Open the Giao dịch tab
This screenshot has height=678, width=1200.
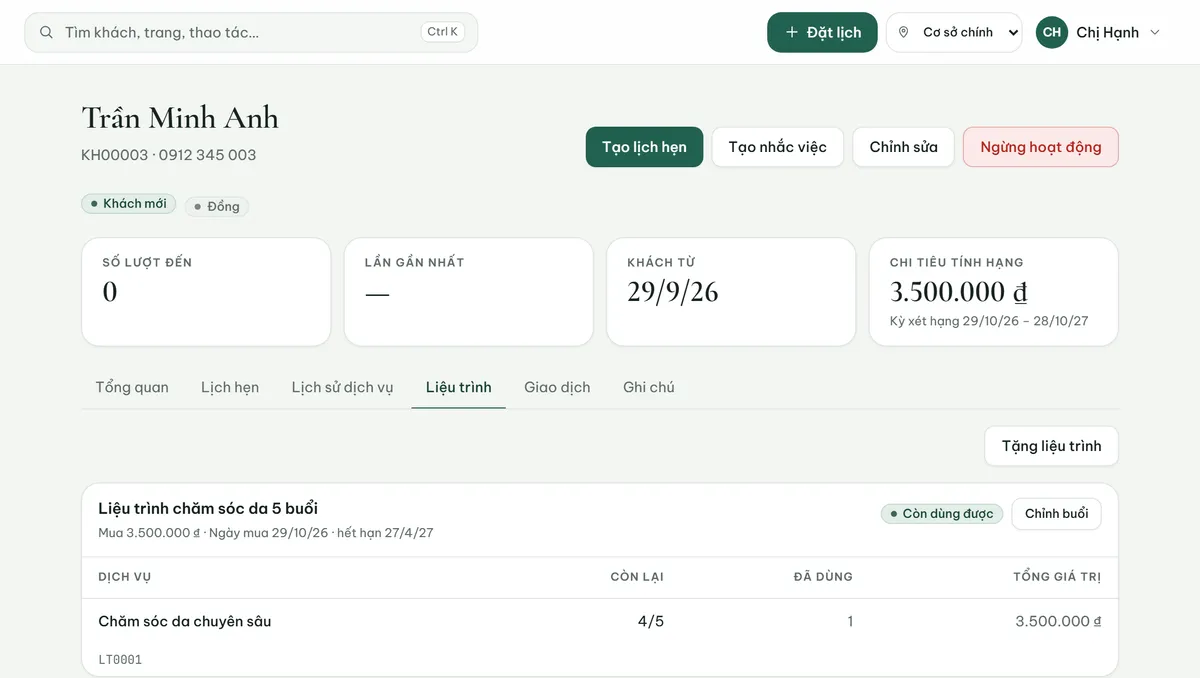(x=557, y=387)
